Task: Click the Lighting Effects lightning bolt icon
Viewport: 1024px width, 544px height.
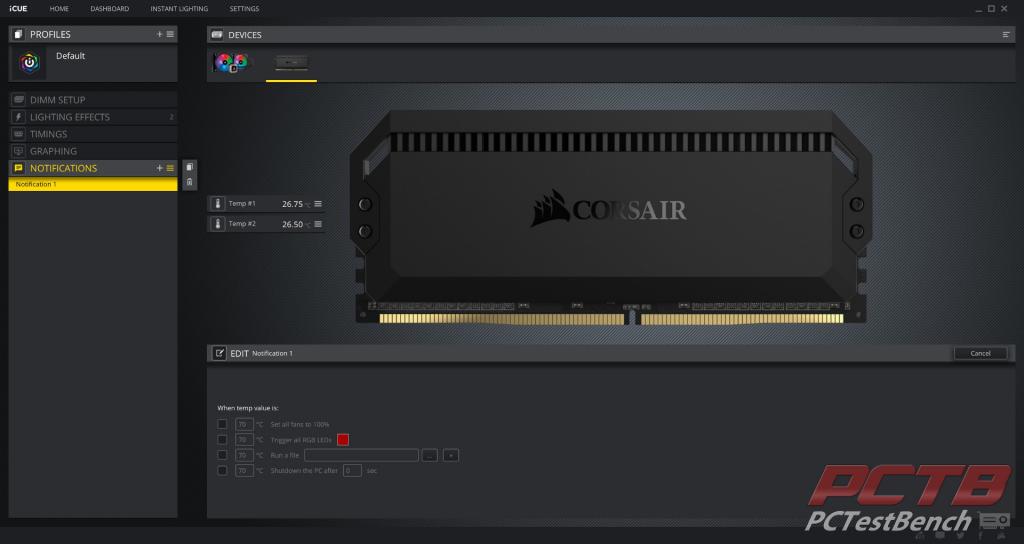Action: coord(18,116)
